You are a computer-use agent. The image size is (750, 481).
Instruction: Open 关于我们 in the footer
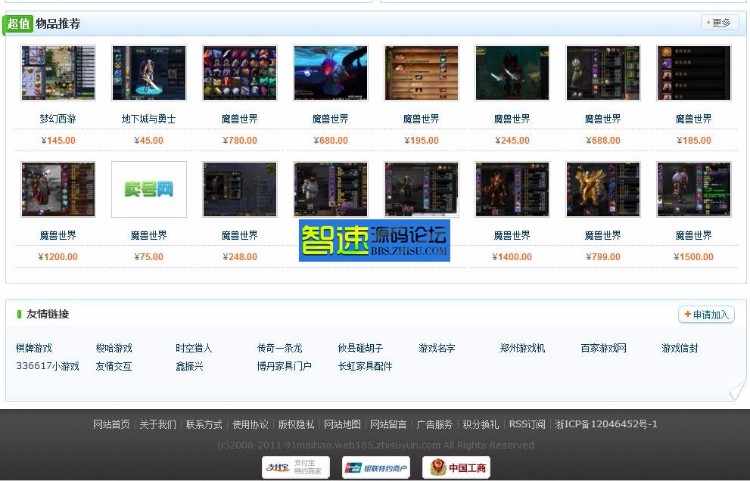click(157, 425)
